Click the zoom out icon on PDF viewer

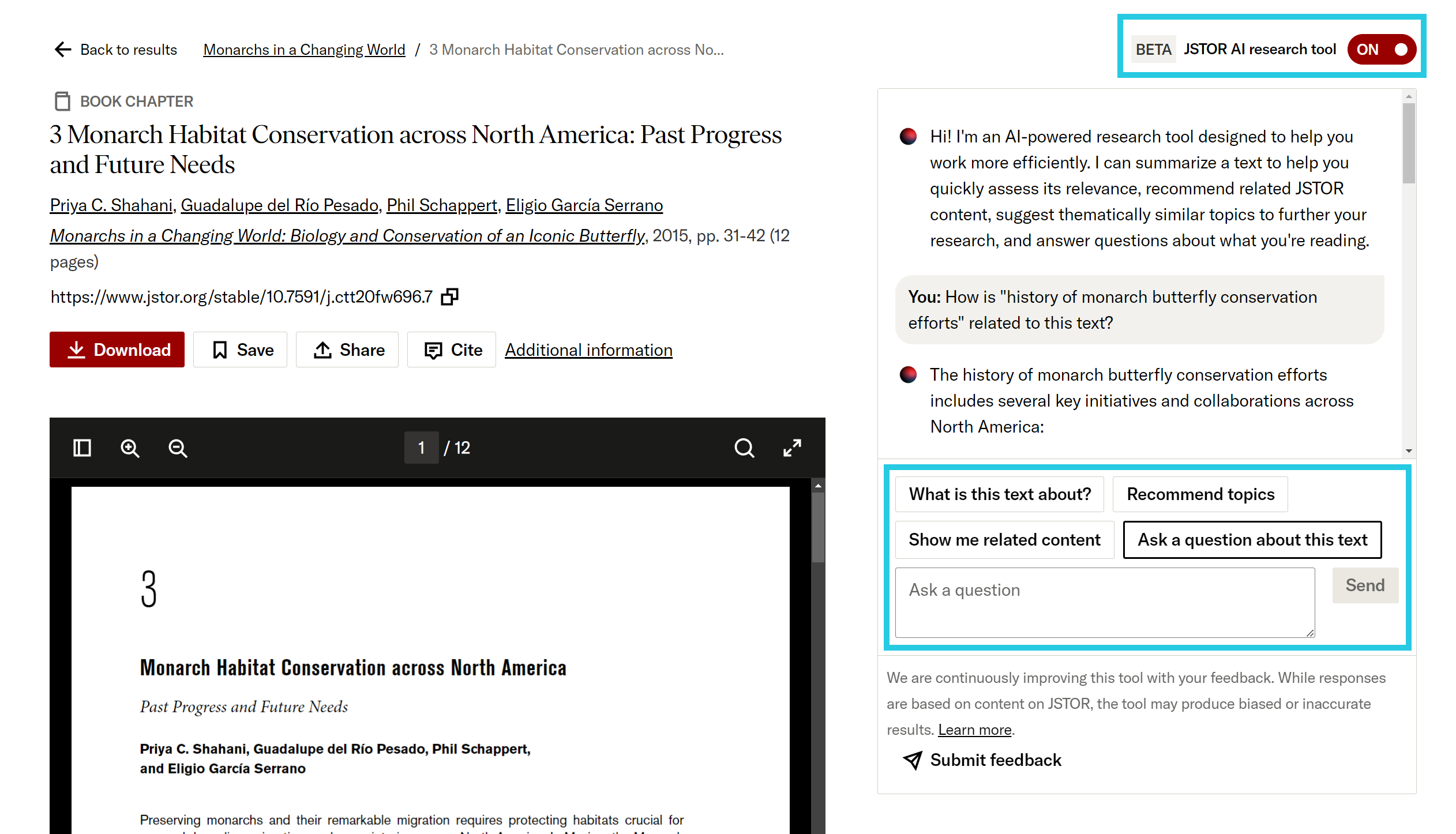coord(177,447)
